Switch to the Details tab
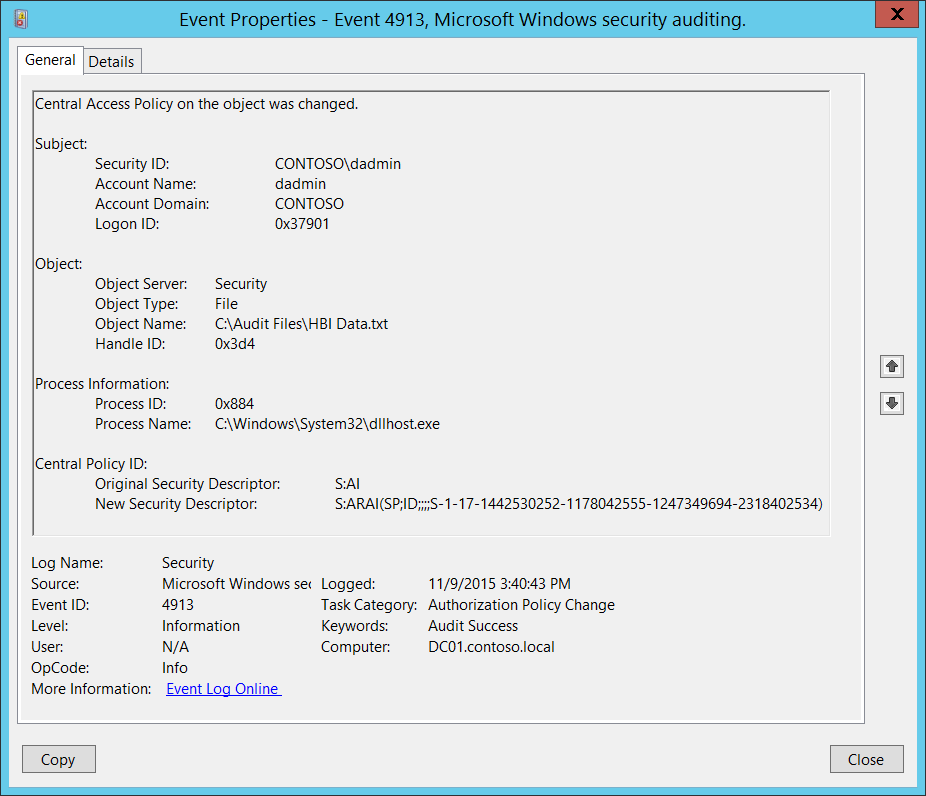 (x=111, y=61)
